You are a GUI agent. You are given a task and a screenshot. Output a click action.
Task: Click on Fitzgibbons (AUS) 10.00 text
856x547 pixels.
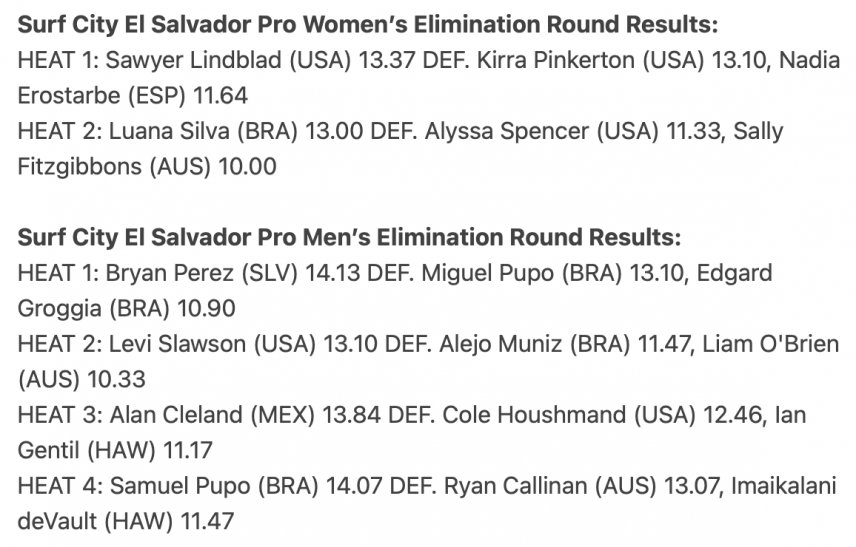tap(147, 167)
